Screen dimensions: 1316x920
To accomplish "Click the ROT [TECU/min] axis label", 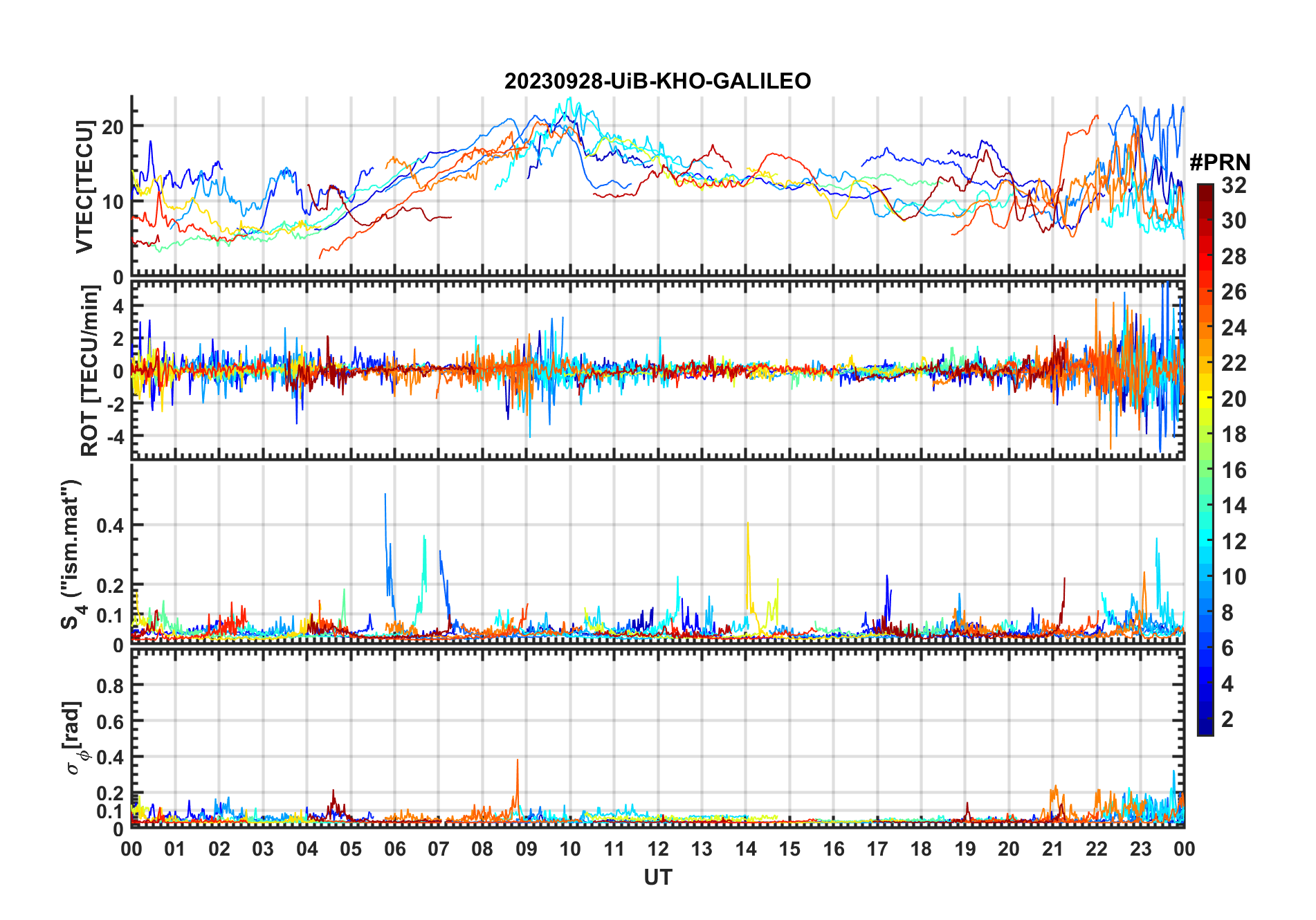I will [89, 371].
